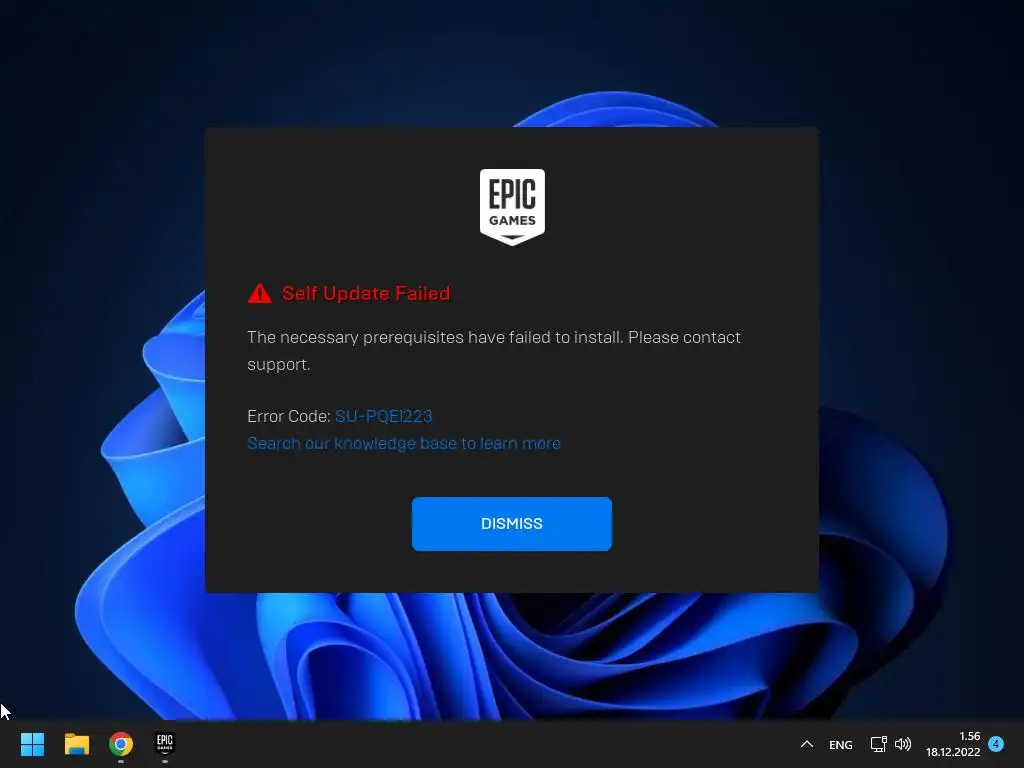Click the 'prerequisites have failed to install' message
The height and width of the screenshot is (768, 1024).
[494, 351]
